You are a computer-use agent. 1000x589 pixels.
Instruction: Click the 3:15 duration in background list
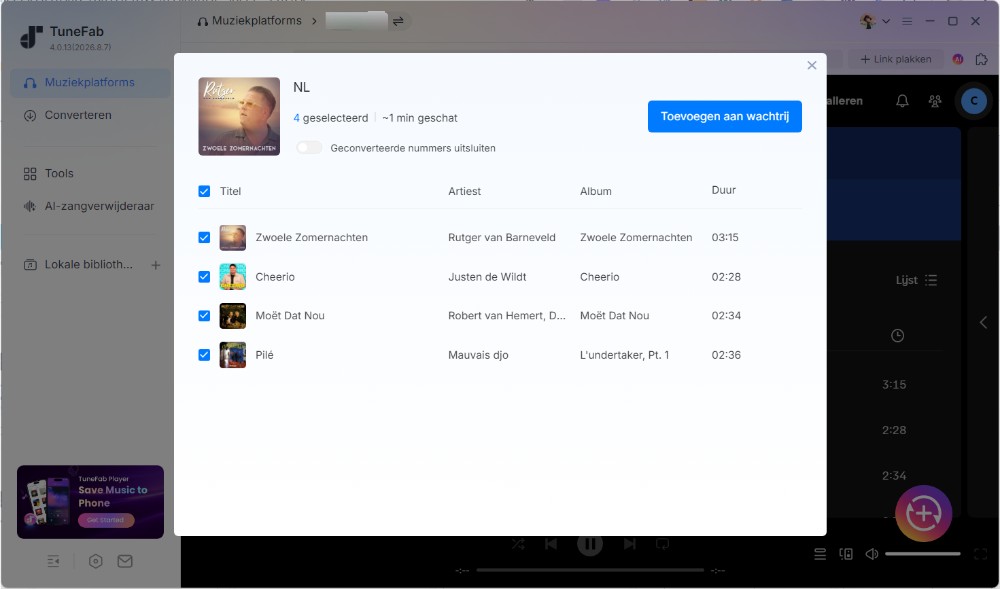tap(894, 384)
